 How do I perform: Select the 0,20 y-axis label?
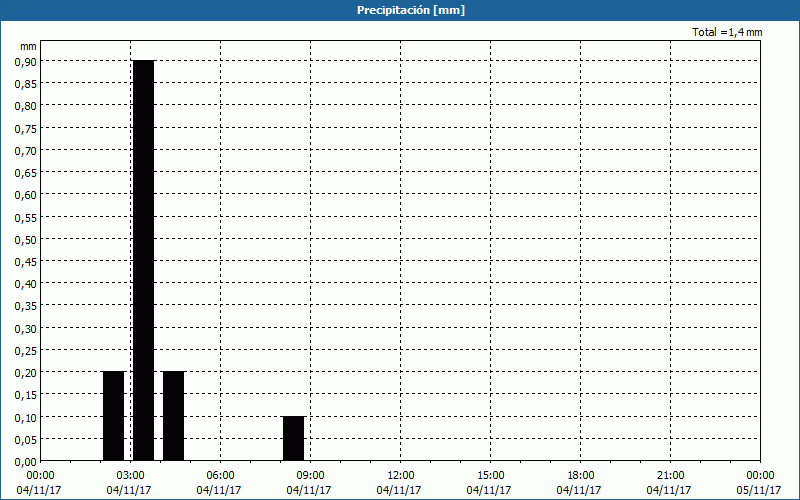[26, 372]
